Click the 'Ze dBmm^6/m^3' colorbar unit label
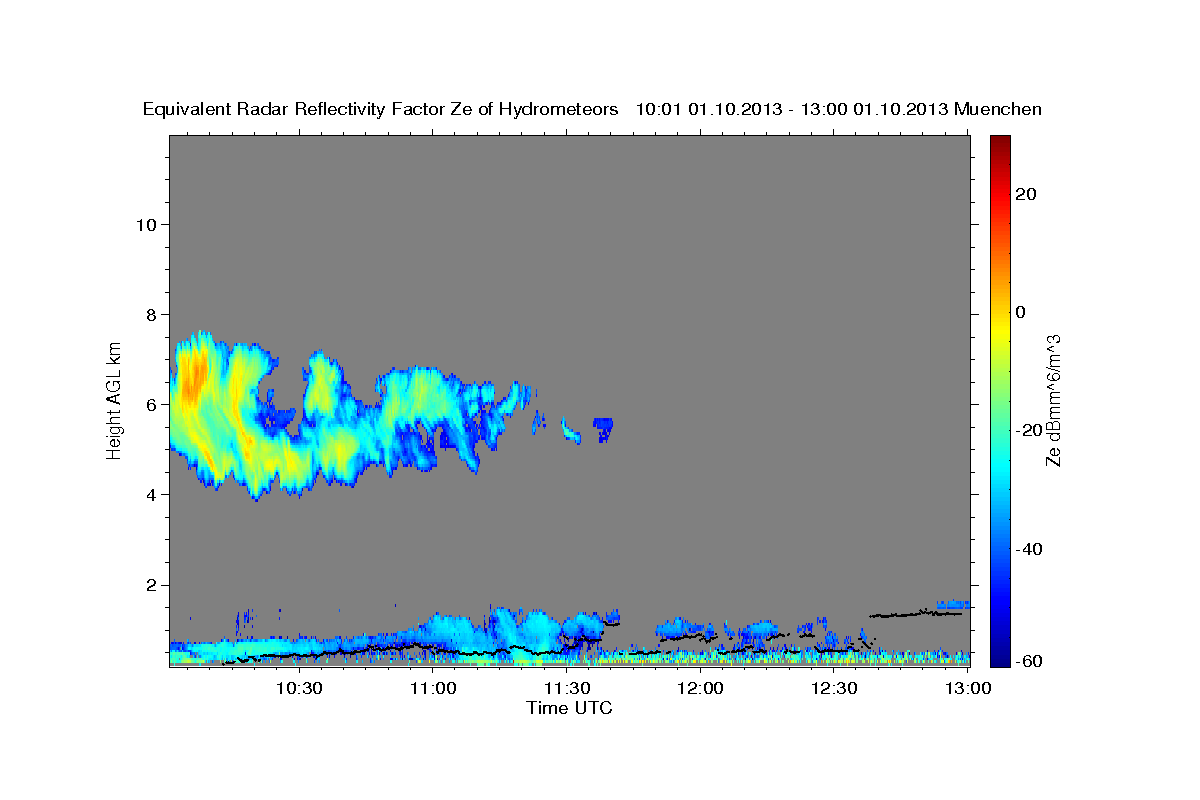 1053,400
